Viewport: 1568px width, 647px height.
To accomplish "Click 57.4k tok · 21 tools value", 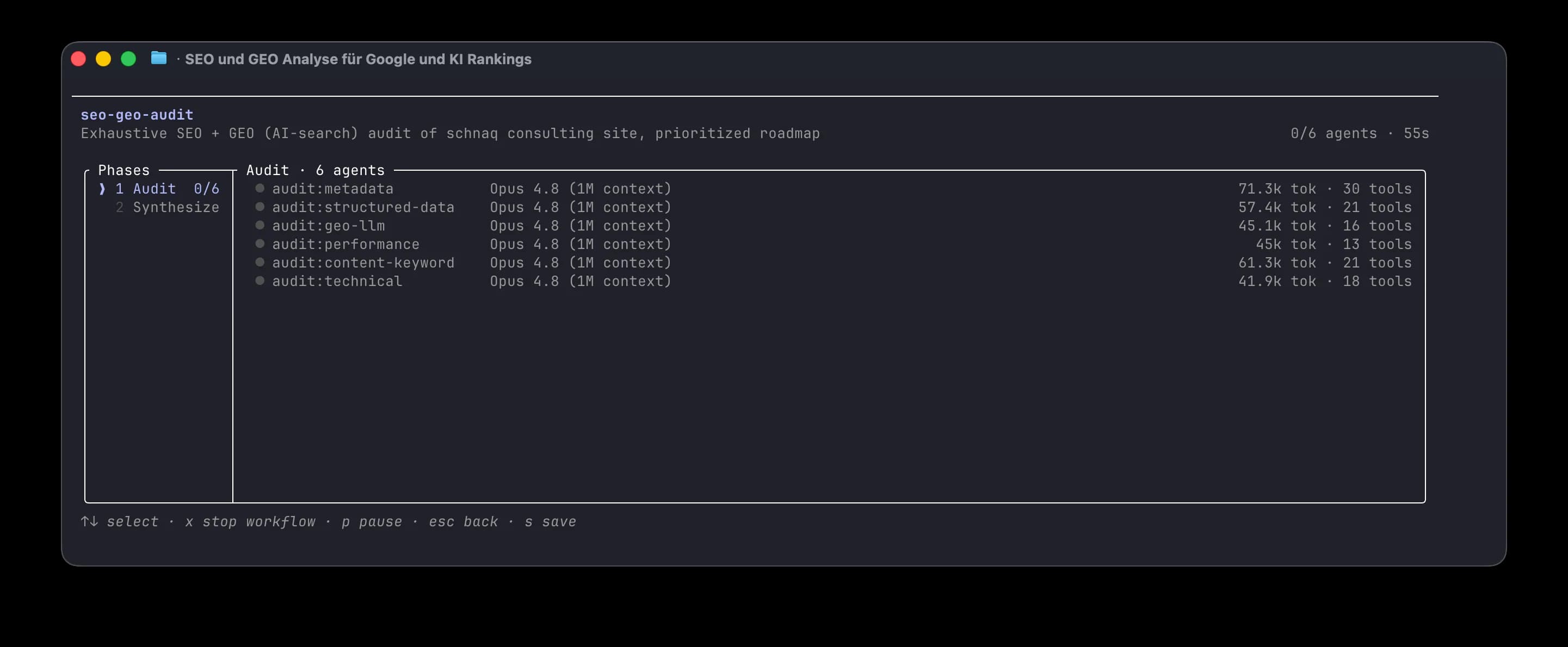I will click(x=1325, y=207).
